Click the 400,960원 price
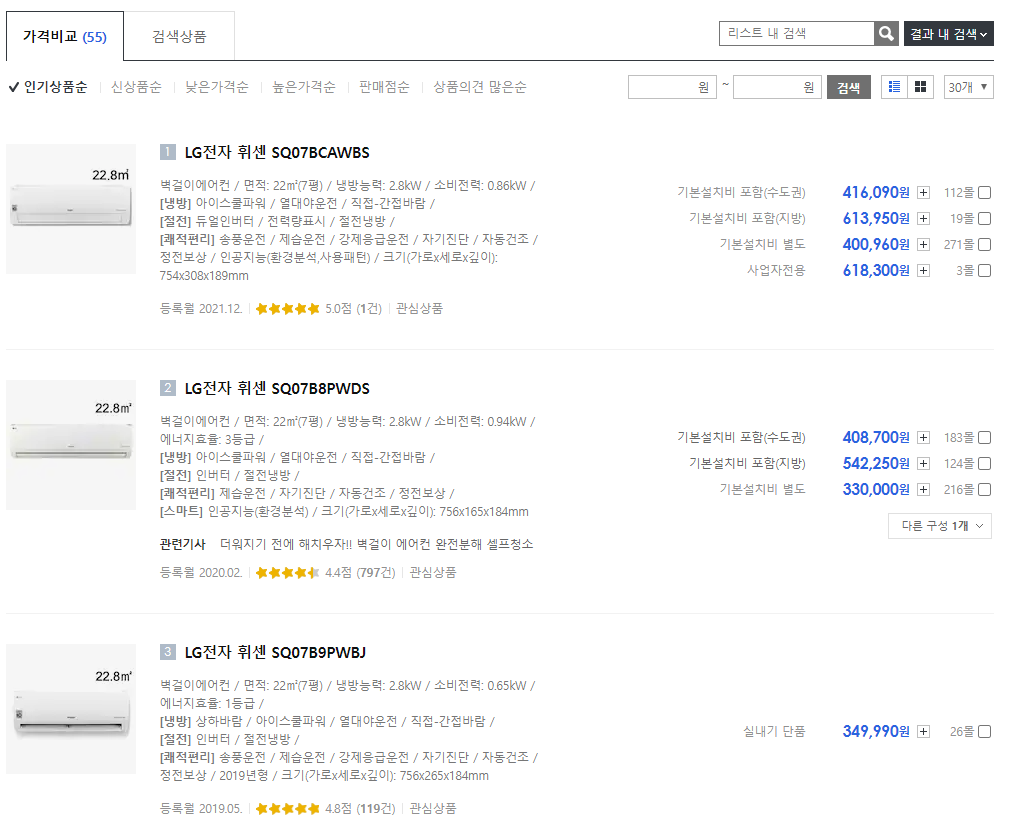 tap(876, 245)
